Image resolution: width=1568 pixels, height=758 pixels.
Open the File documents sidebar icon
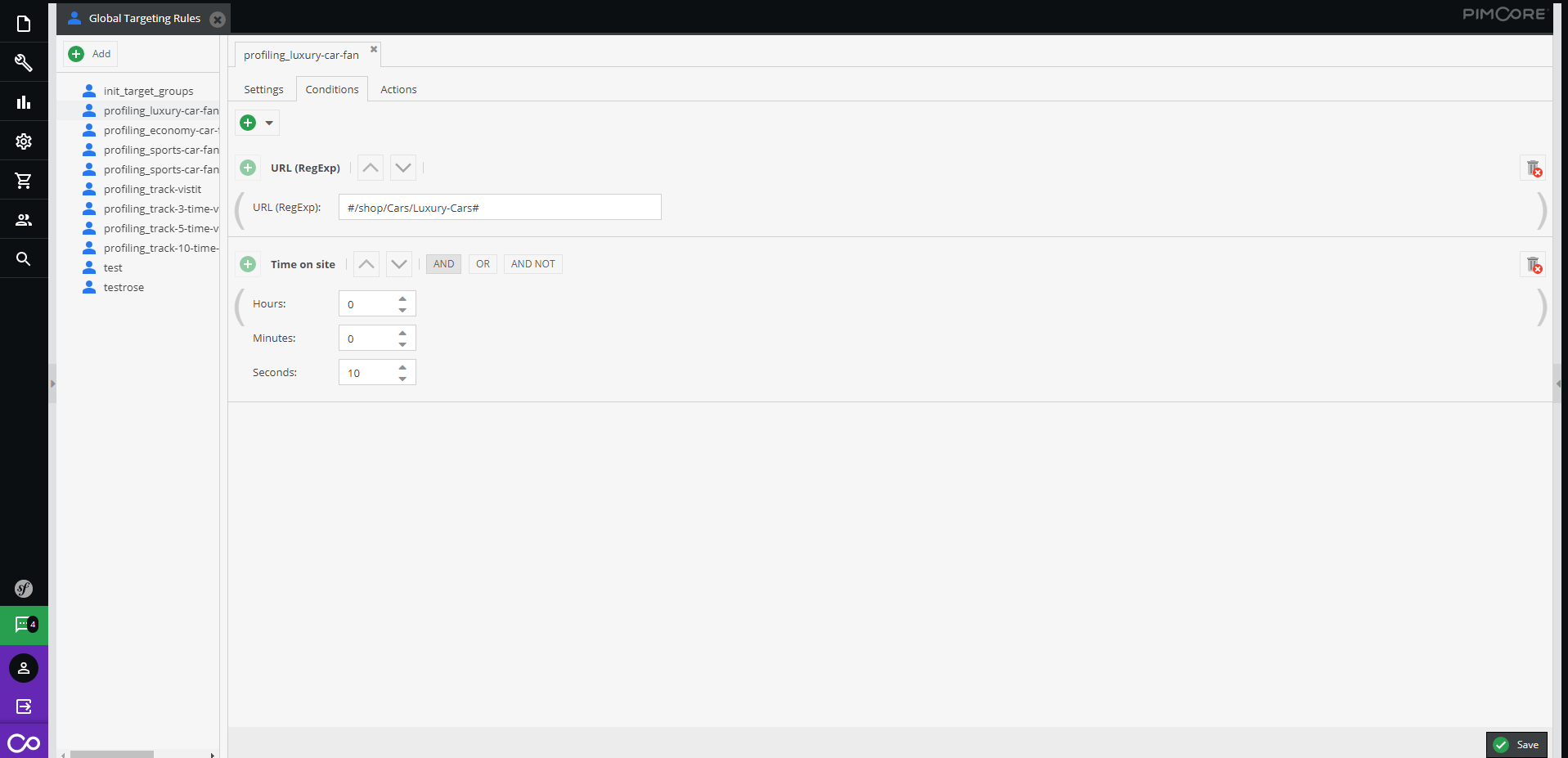click(x=24, y=24)
